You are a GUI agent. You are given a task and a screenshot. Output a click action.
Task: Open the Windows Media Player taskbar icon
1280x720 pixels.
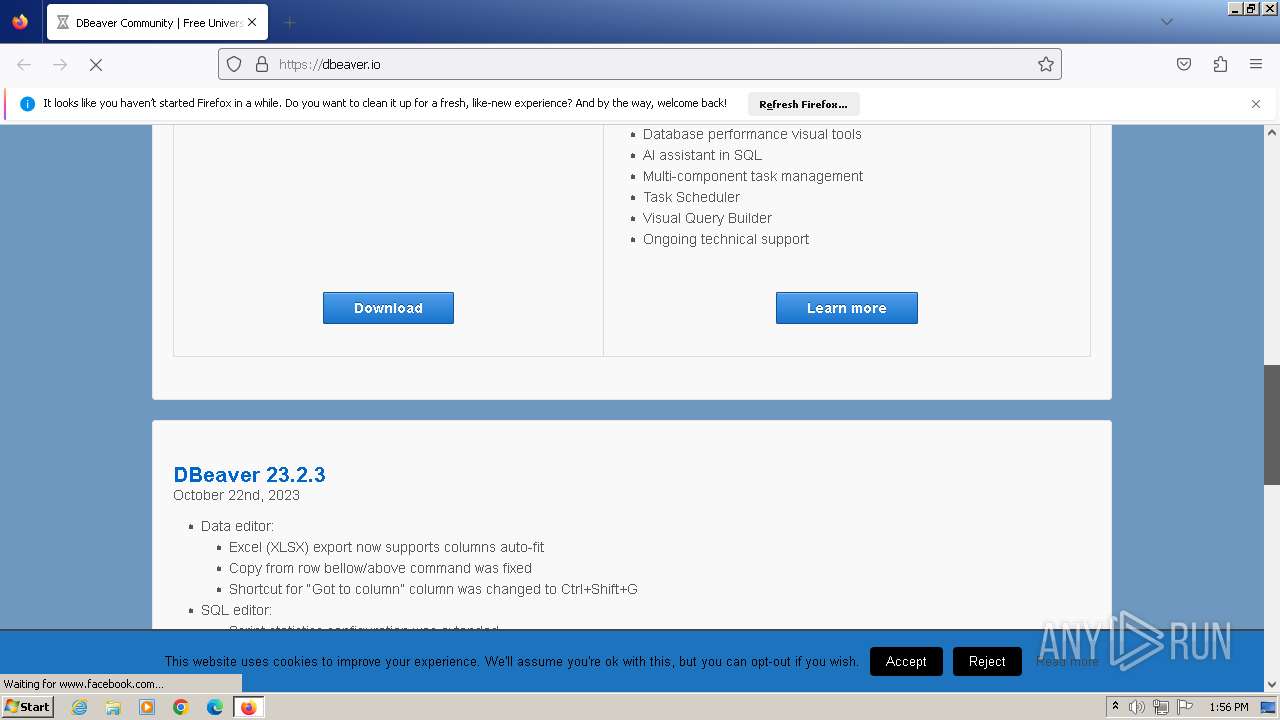147,707
